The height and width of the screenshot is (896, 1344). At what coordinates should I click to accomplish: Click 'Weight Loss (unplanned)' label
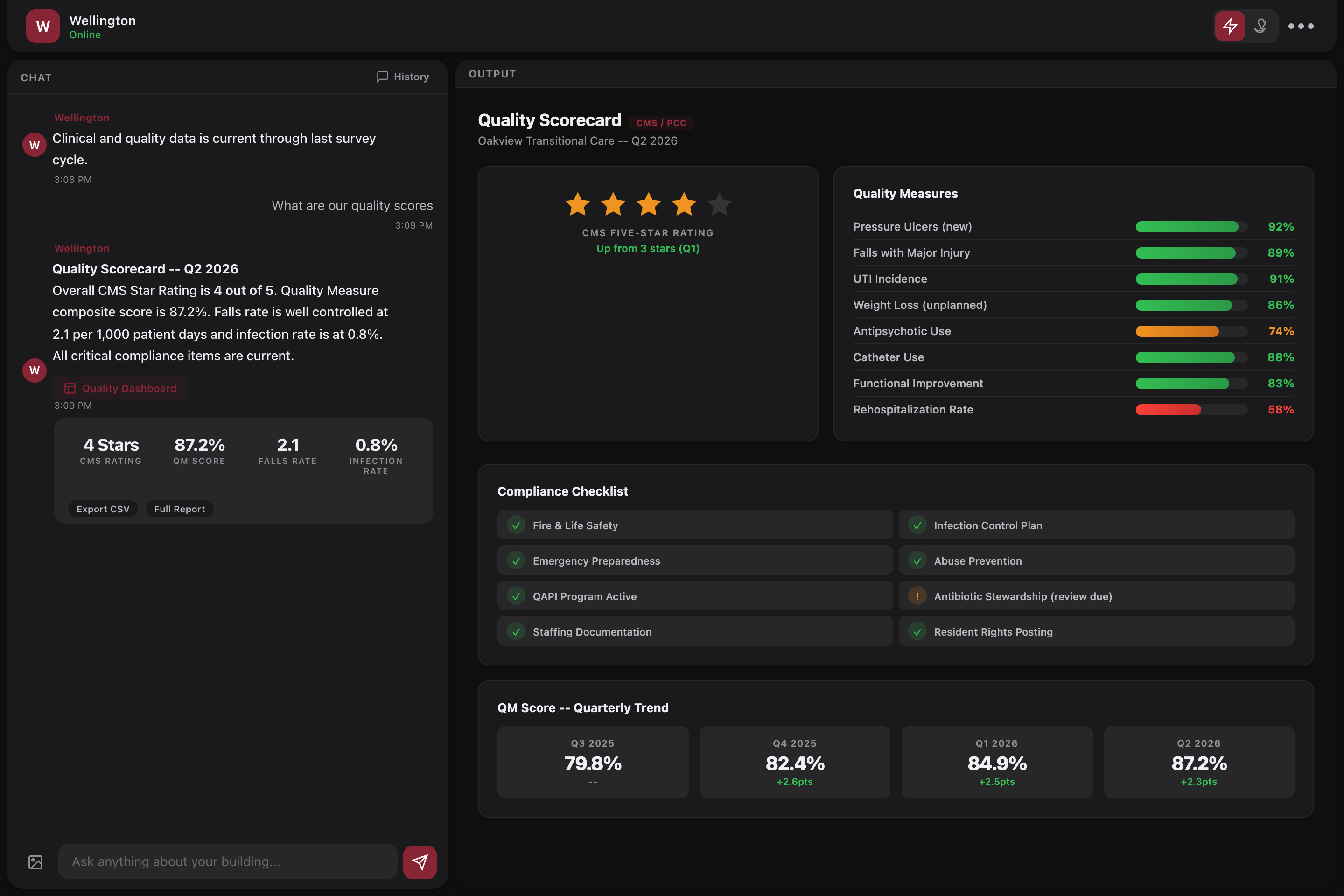pyautogui.click(x=920, y=305)
